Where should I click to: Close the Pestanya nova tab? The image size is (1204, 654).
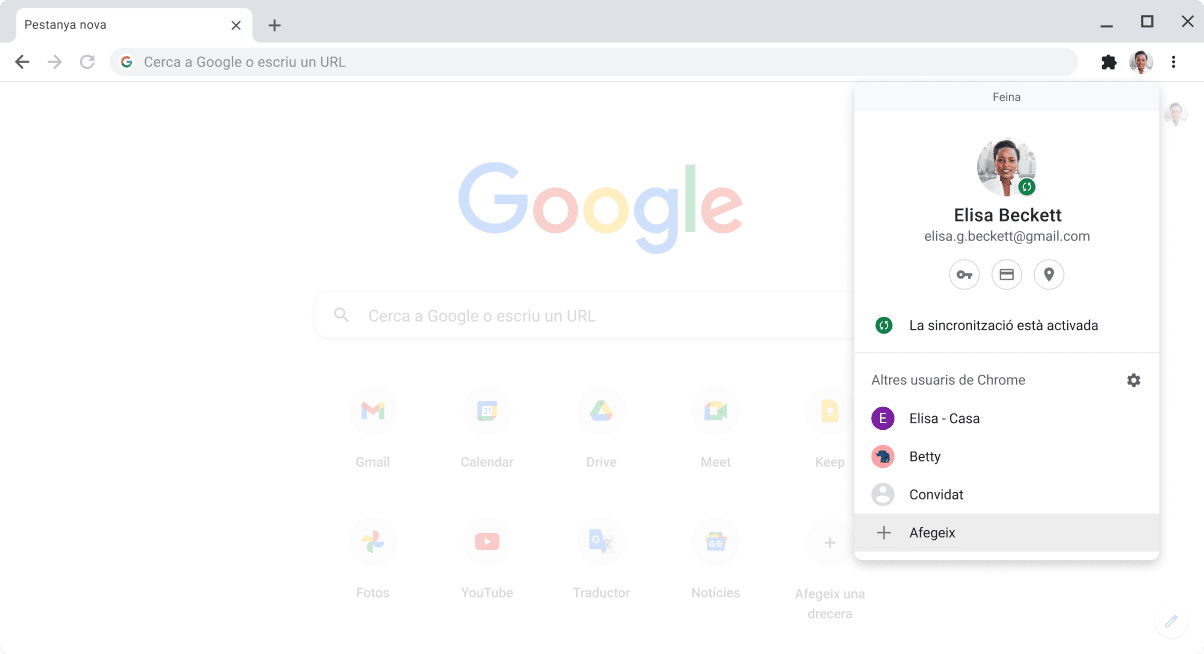(x=236, y=25)
